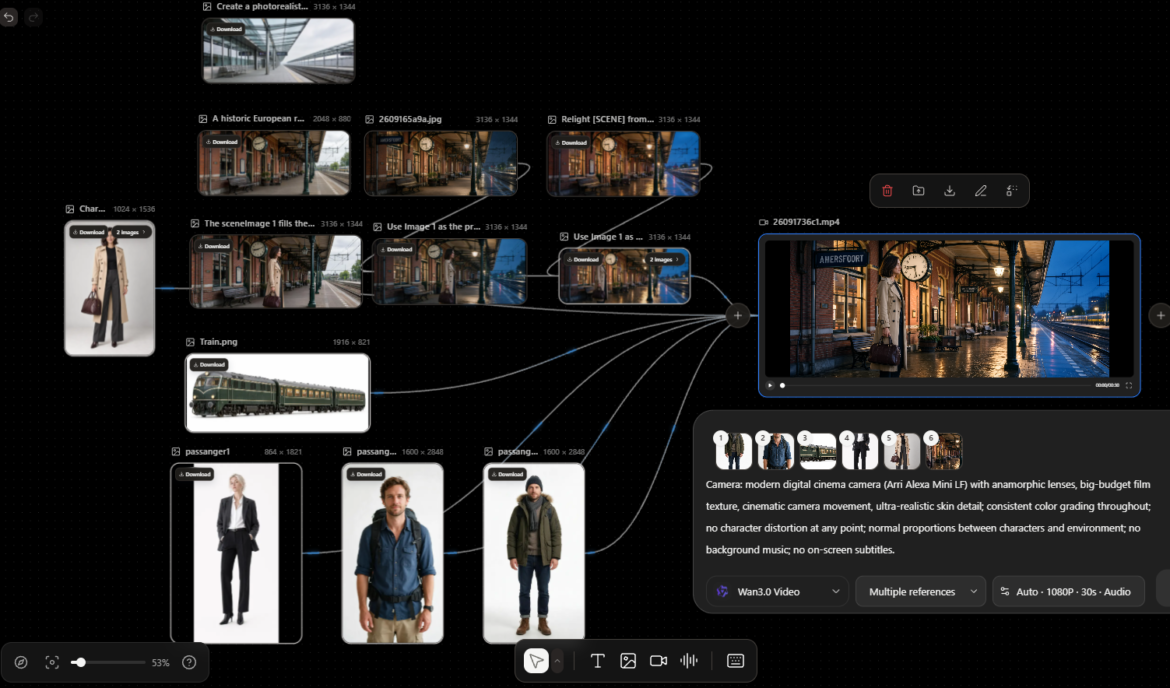
Task: Click 'Create a photorealist...' node title
Action: pyautogui.click(x=262, y=6)
